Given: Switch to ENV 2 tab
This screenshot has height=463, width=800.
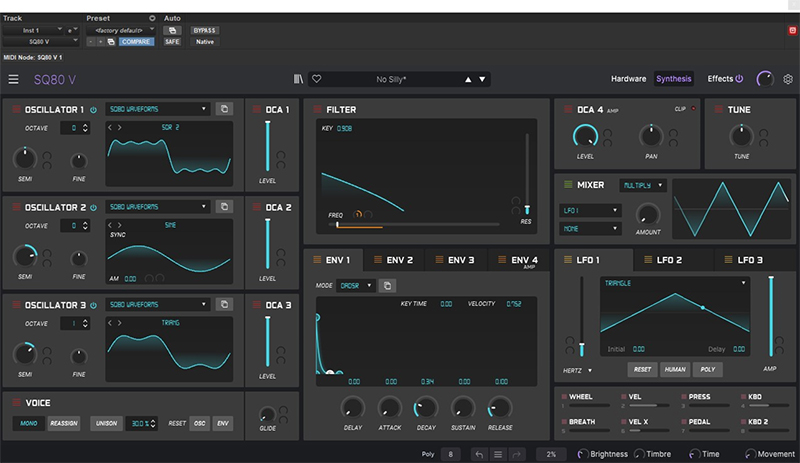Looking at the screenshot, I should click(394, 260).
